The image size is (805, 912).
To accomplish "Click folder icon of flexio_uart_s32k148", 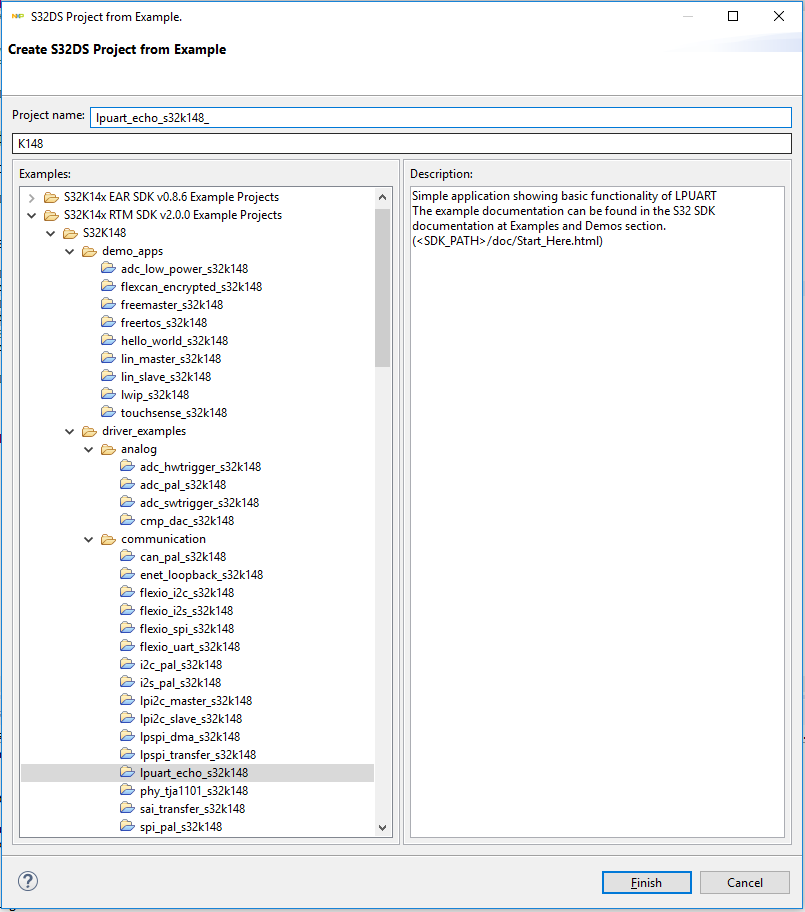I will coord(127,647).
